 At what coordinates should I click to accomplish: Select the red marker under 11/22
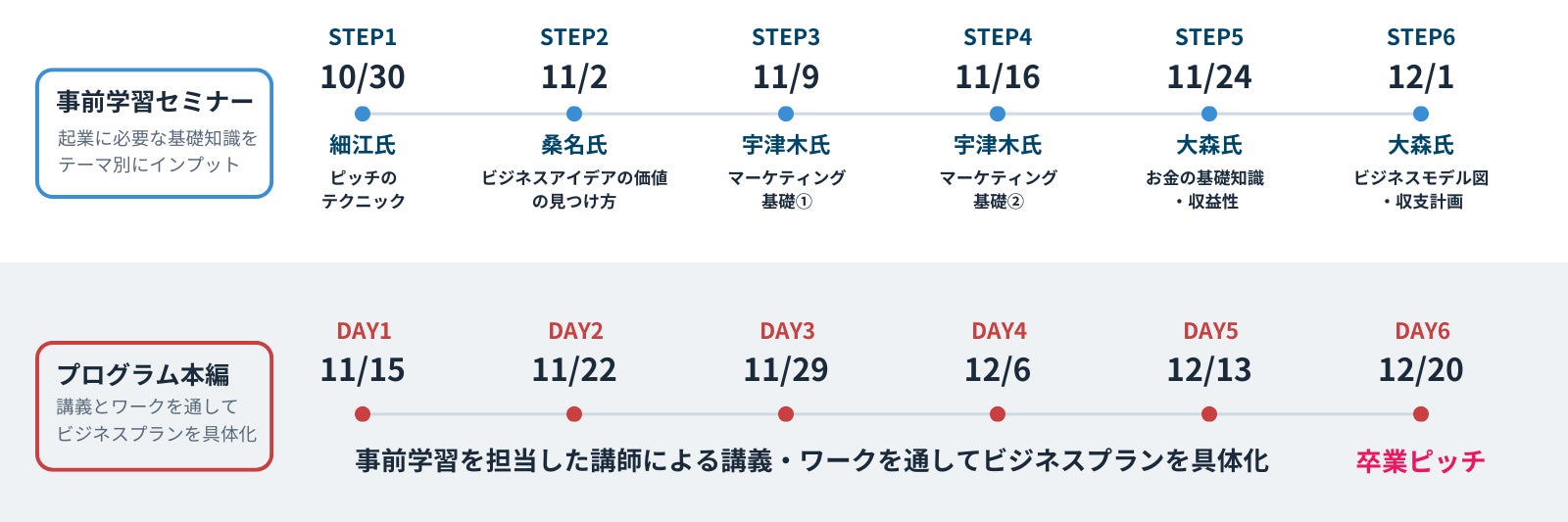click(574, 414)
